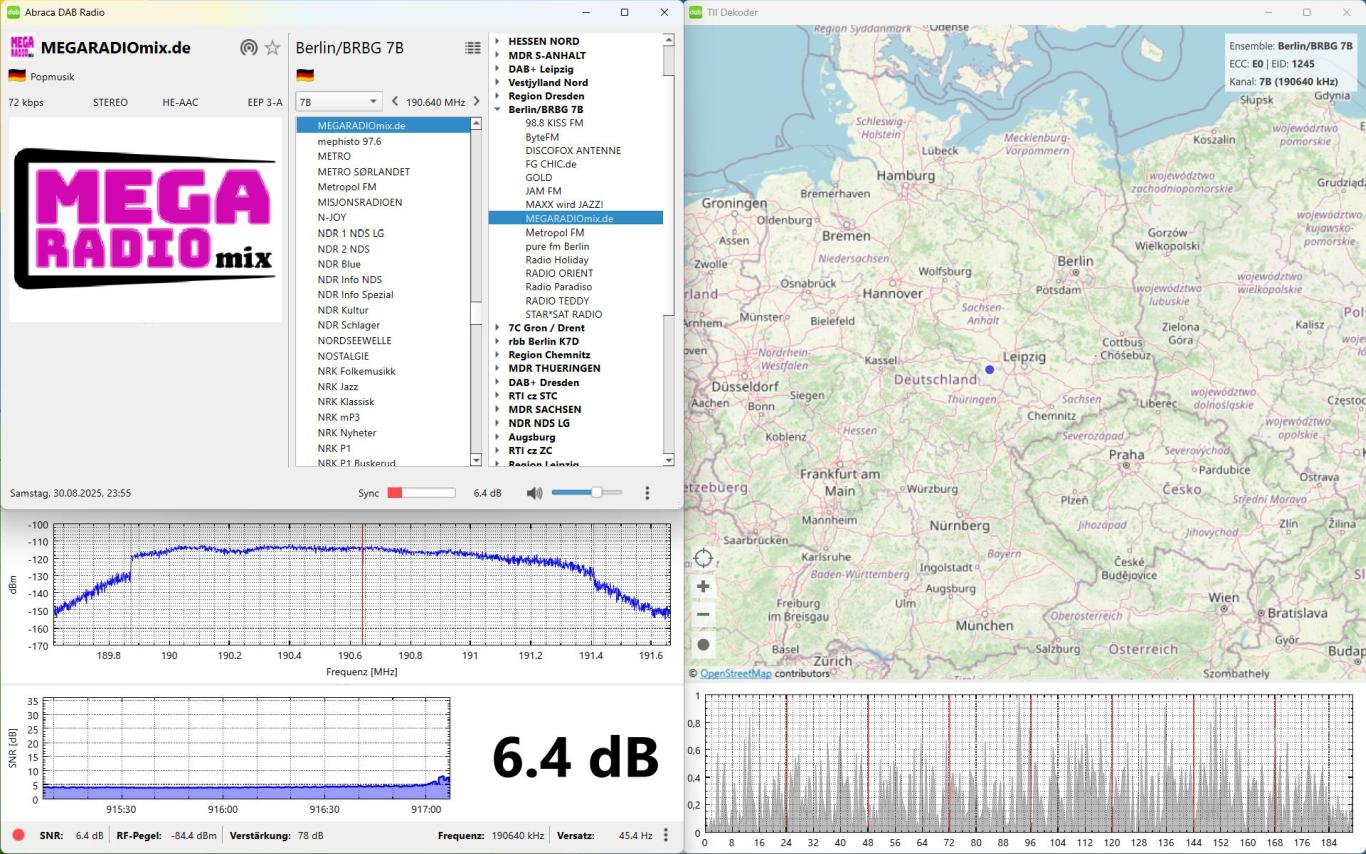Expand the MDR THUERINGEN ensemble
This screenshot has width=1366, height=854.
(x=497, y=369)
